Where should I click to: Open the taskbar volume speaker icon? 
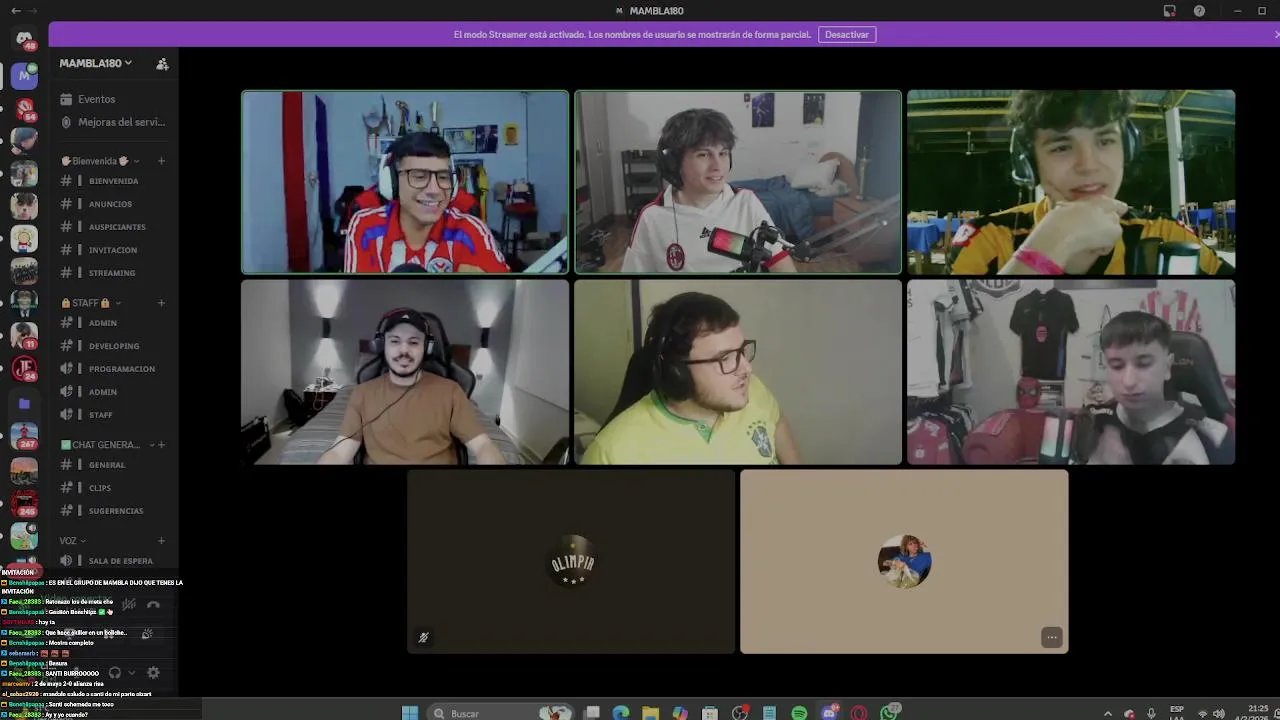point(1219,713)
